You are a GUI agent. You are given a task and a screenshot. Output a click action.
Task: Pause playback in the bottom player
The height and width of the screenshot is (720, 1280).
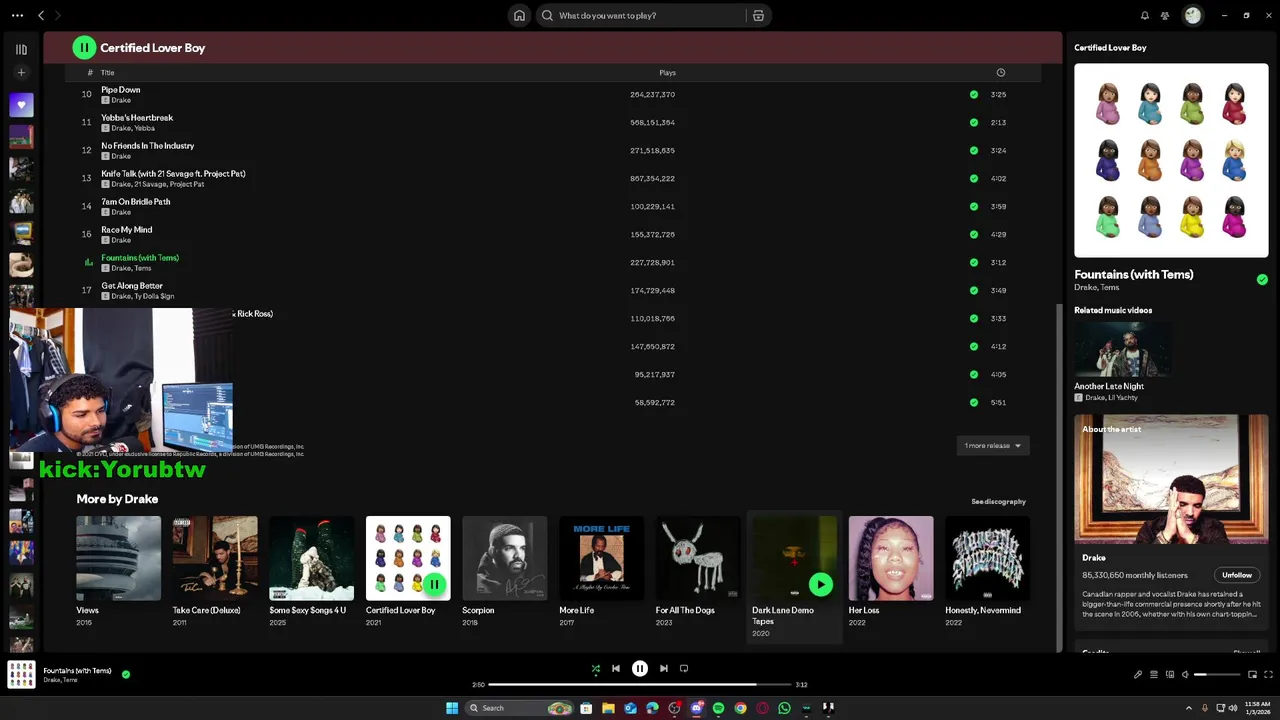coord(640,668)
